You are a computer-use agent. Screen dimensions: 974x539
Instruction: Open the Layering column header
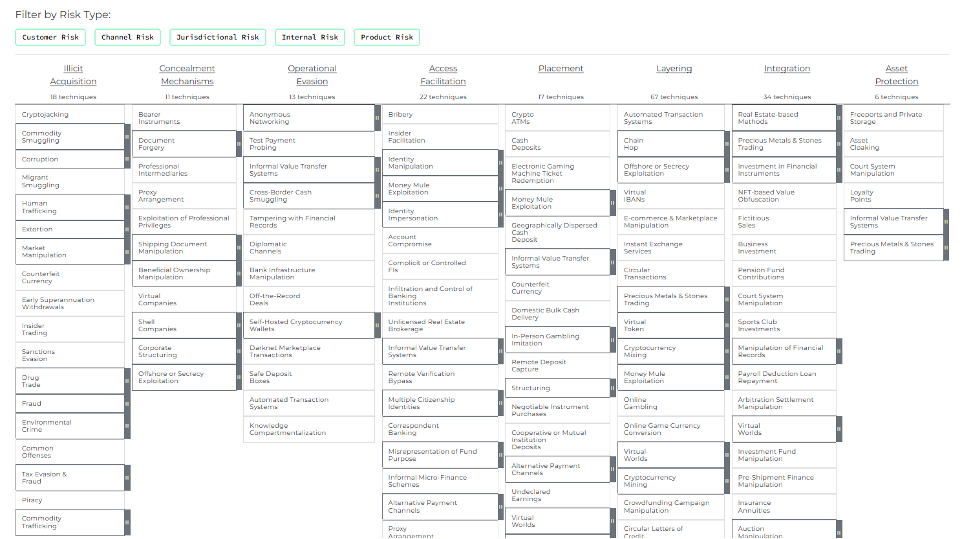click(x=673, y=69)
